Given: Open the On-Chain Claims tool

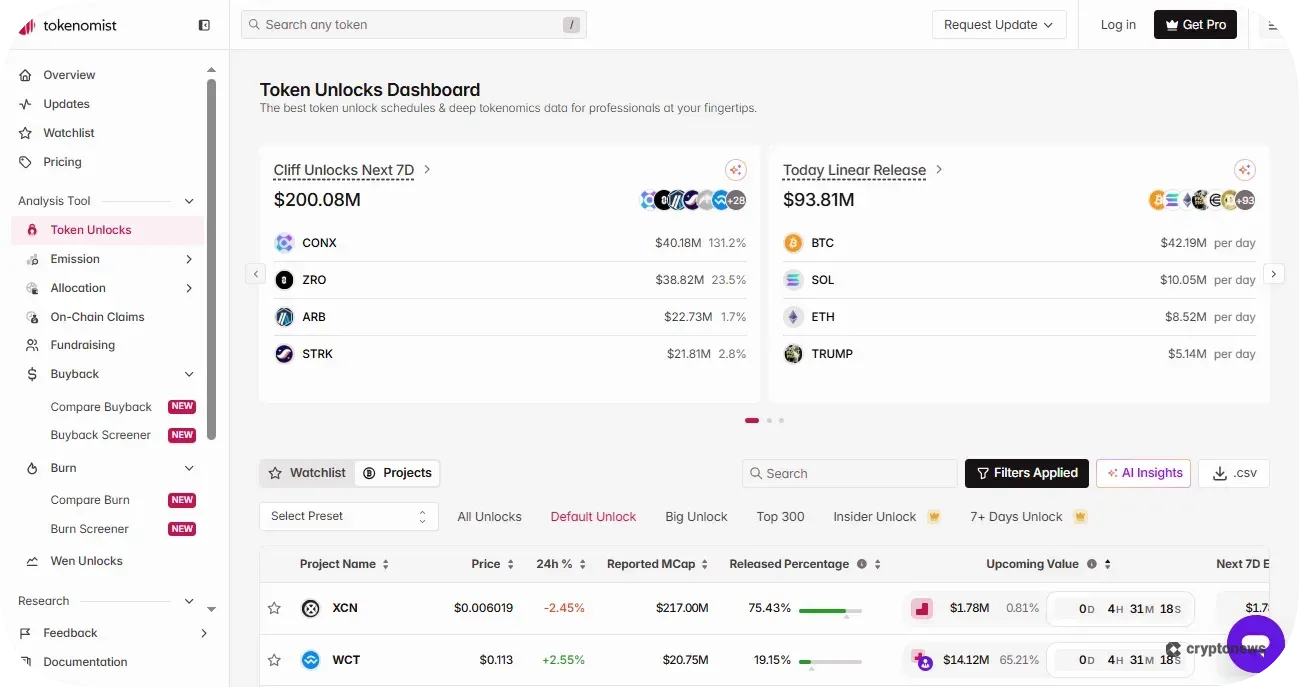Looking at the screenshot, I should tap(99, 316).
